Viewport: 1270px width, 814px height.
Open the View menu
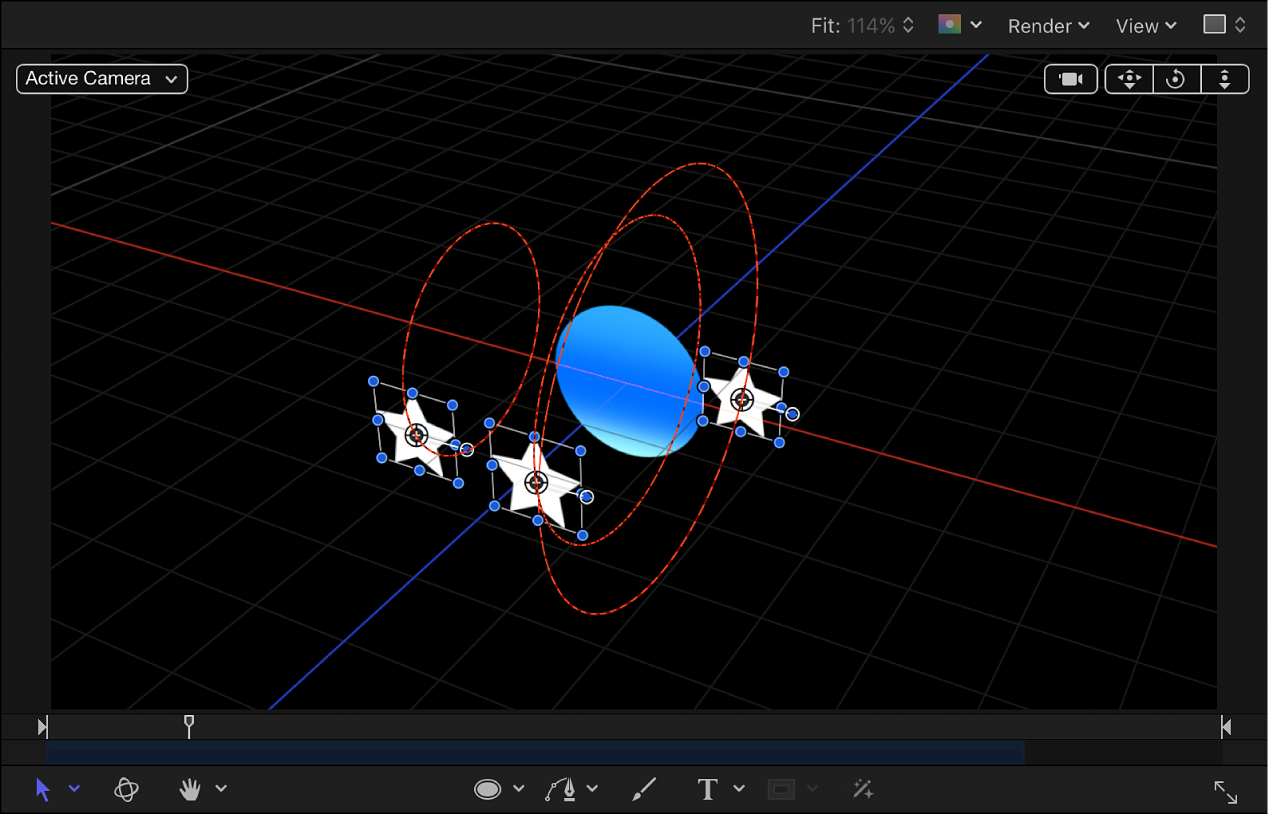pos(1144,25)
